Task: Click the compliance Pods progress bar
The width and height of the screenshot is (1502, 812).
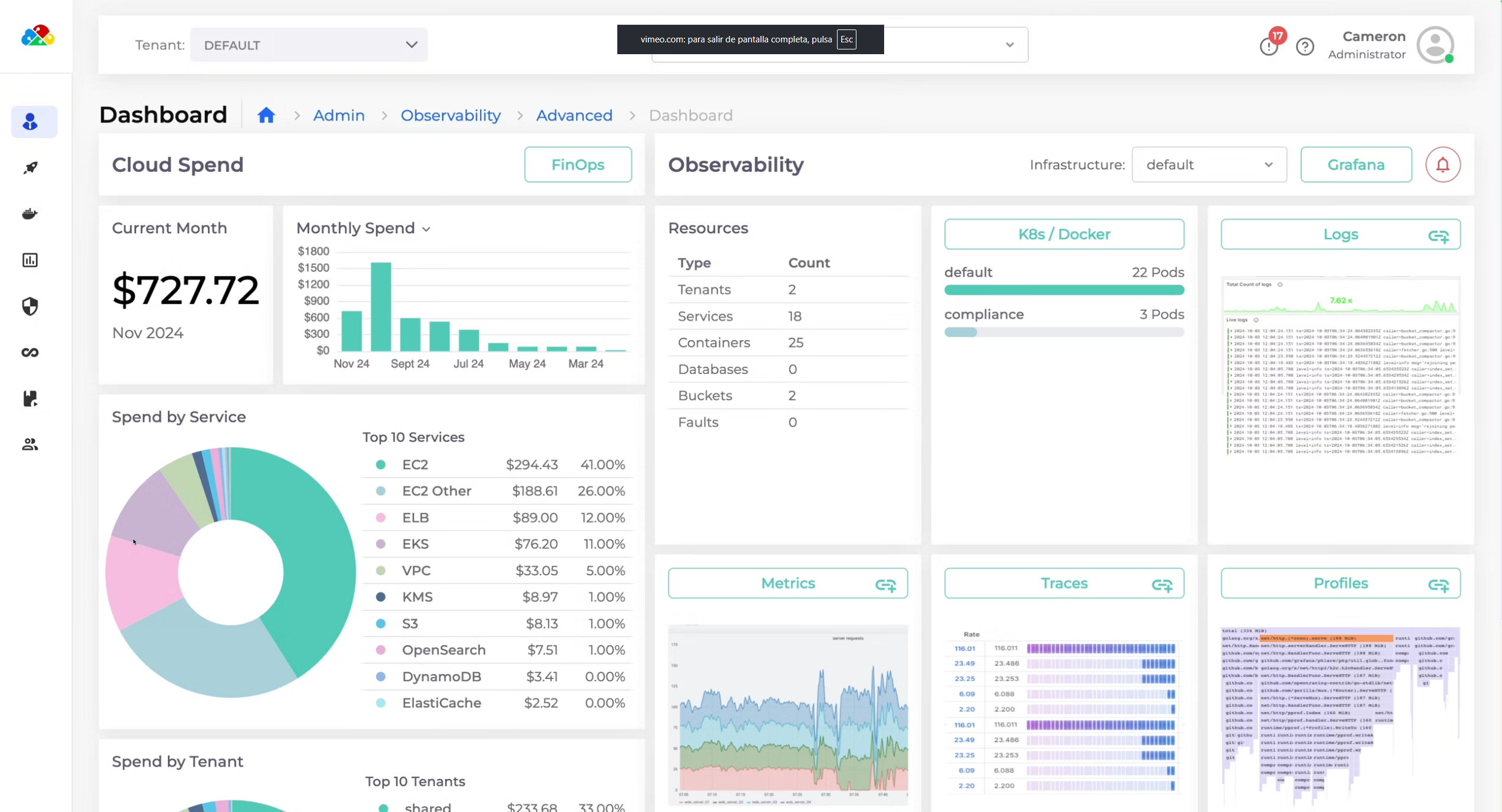Action: pos(1063,332)
